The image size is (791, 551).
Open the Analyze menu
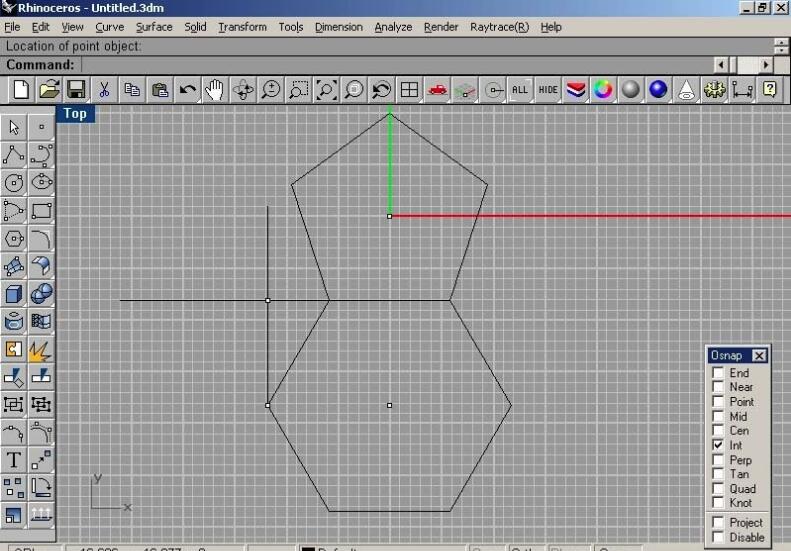393,27
